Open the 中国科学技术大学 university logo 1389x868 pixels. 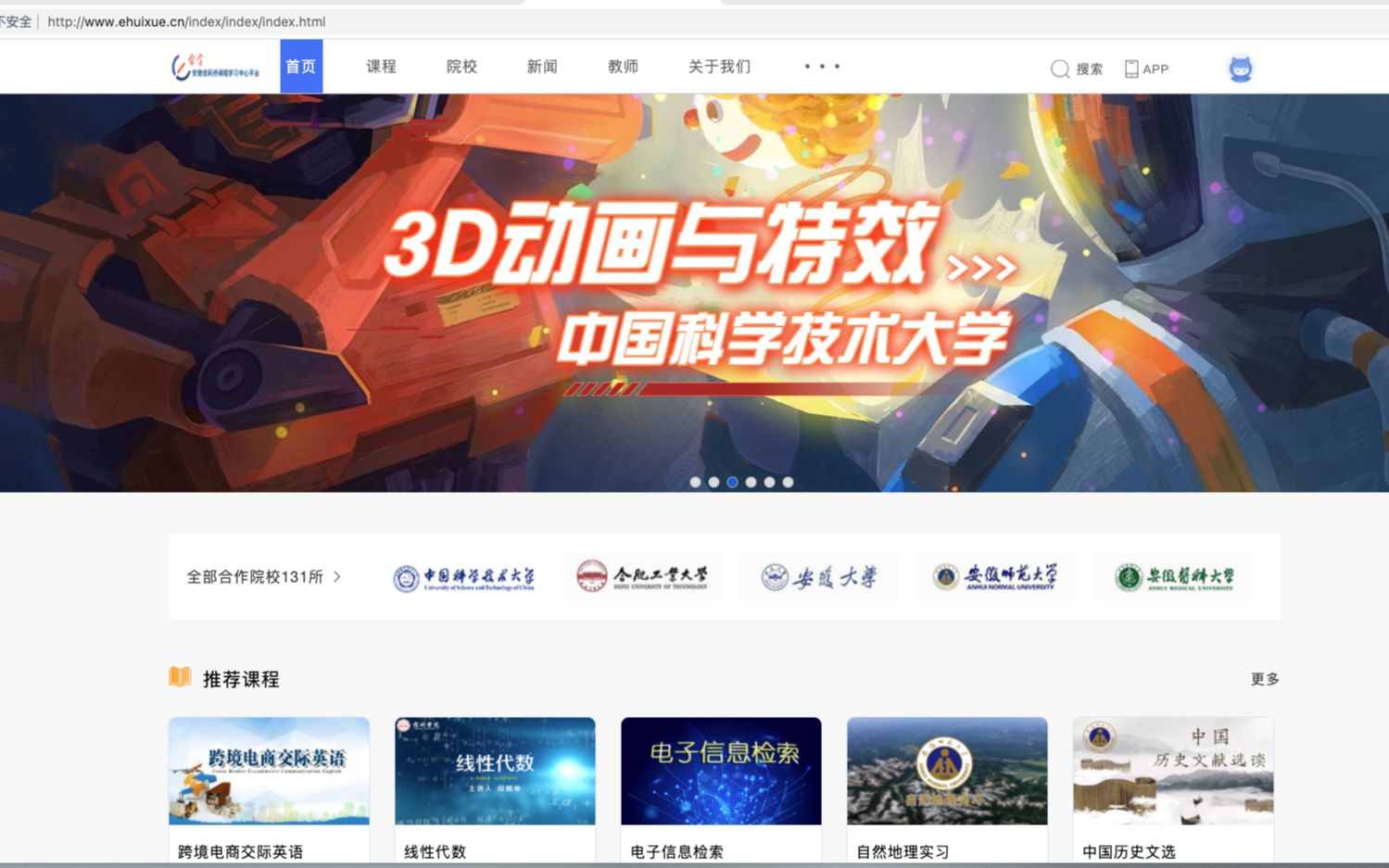pyautogui.click(x=463, y=577)
